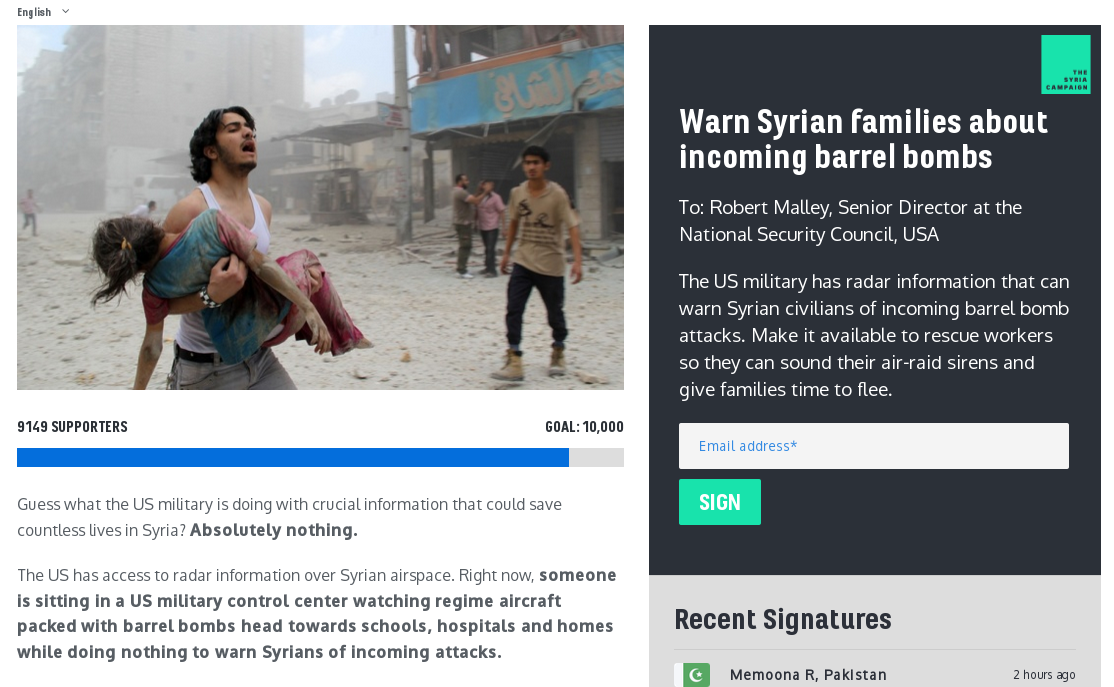Click the campaign photo of man carrying child
1114x687 pixels.
click(320, 207)
